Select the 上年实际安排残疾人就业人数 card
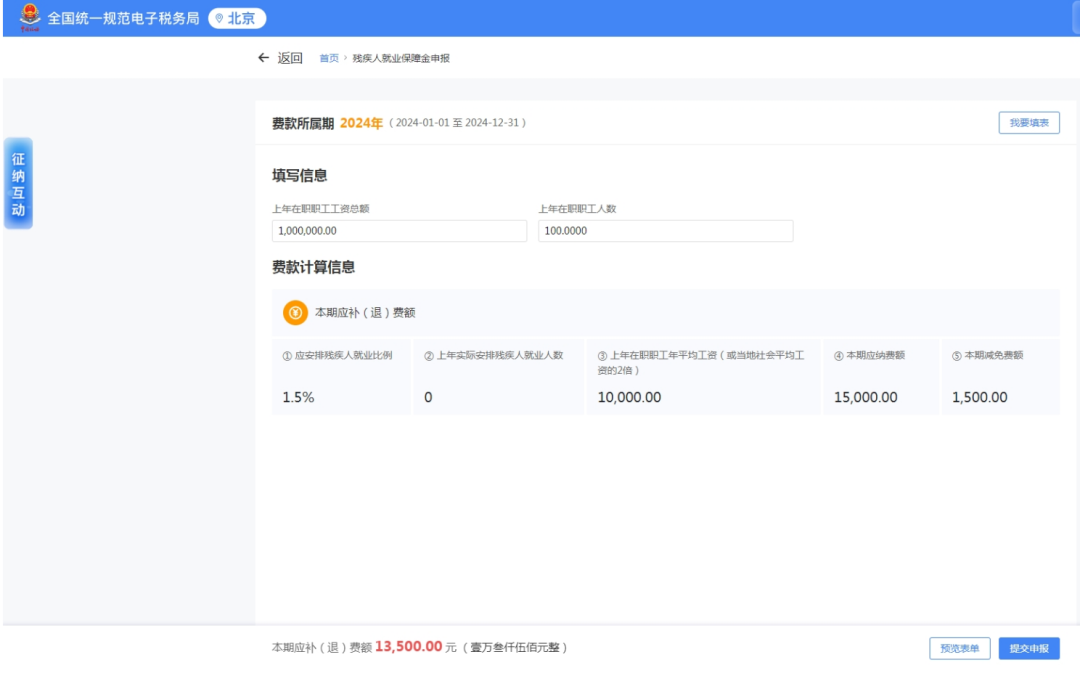 click(498, 377)
